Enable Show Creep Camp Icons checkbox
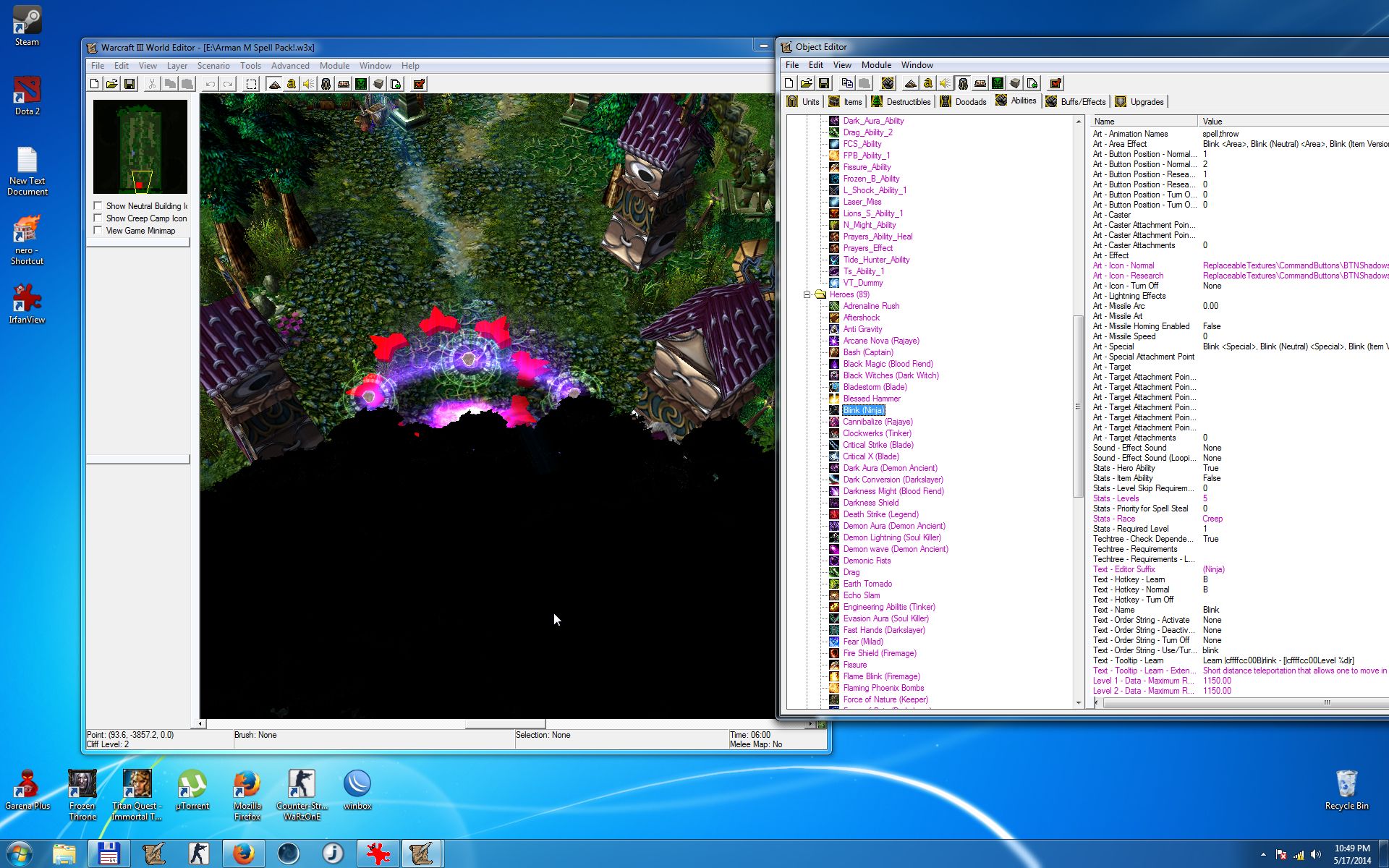This screenshot has width=1389, height=868. click(x=98, y=218)
